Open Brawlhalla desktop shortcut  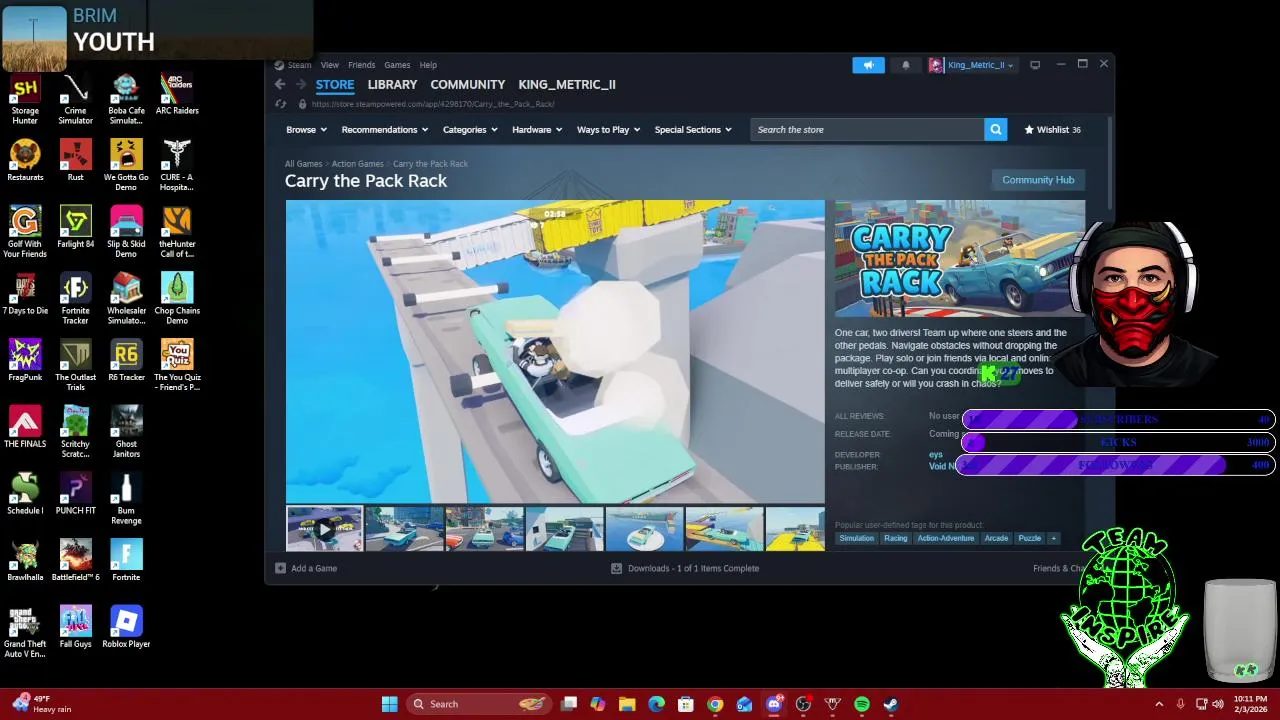(x=25, y=560)
